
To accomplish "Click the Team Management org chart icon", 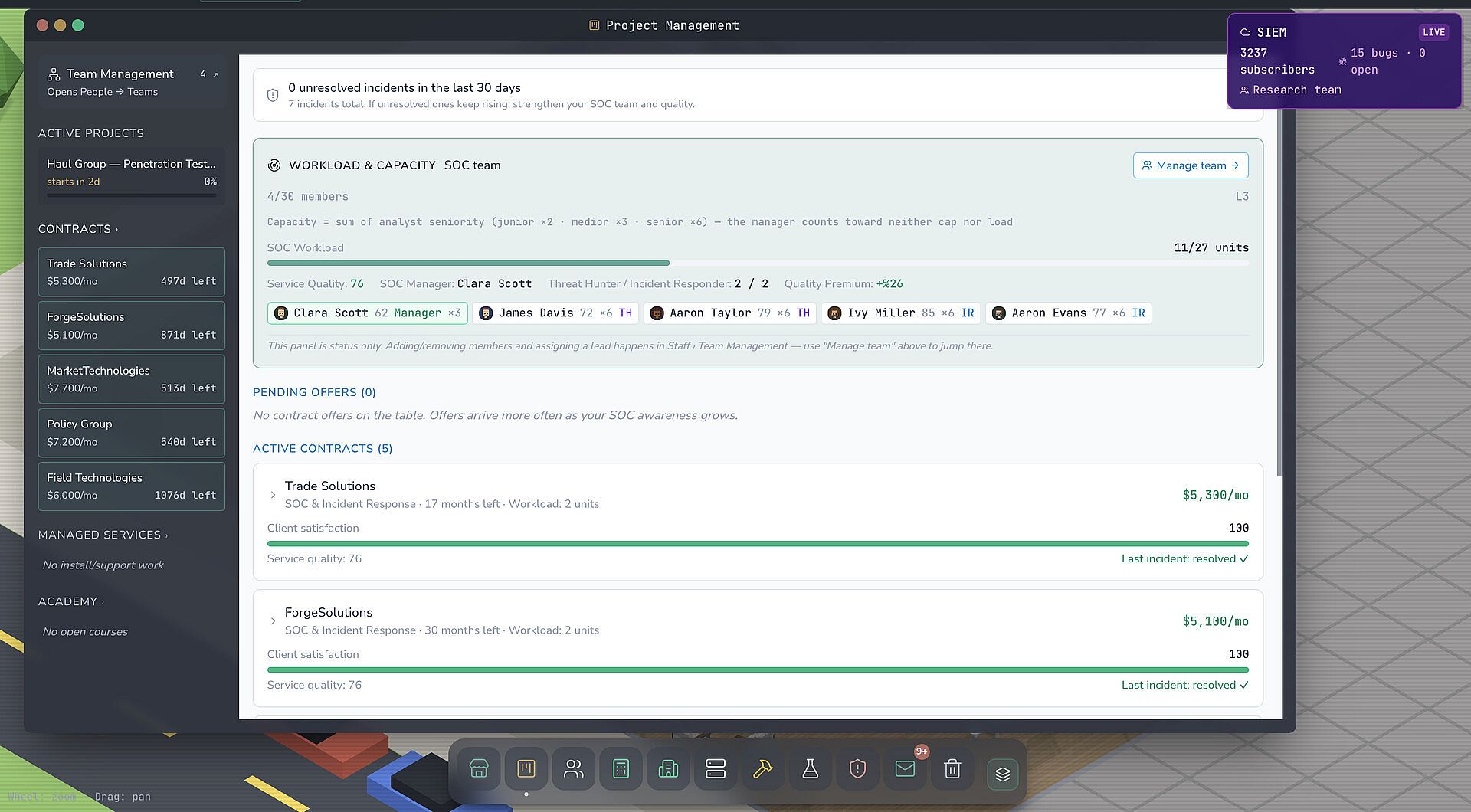I will [x=54, y=74].
